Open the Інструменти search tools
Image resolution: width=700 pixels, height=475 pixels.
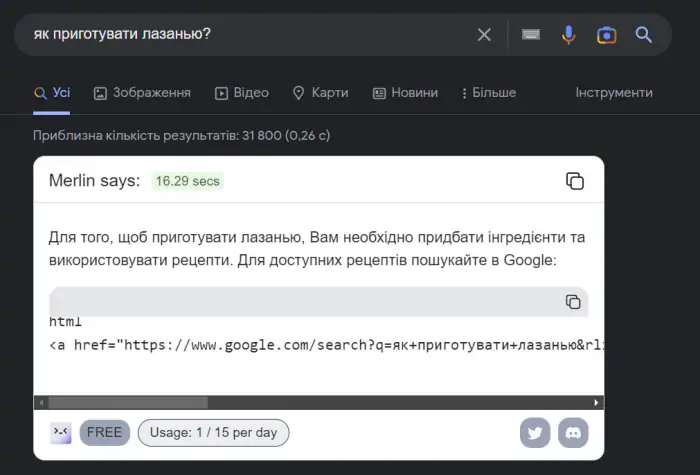pos(613,93)
